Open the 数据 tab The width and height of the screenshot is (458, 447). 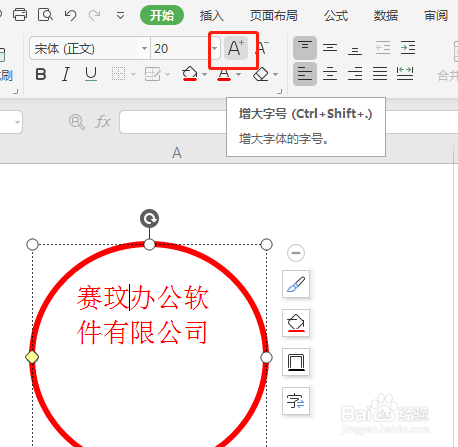386,16
